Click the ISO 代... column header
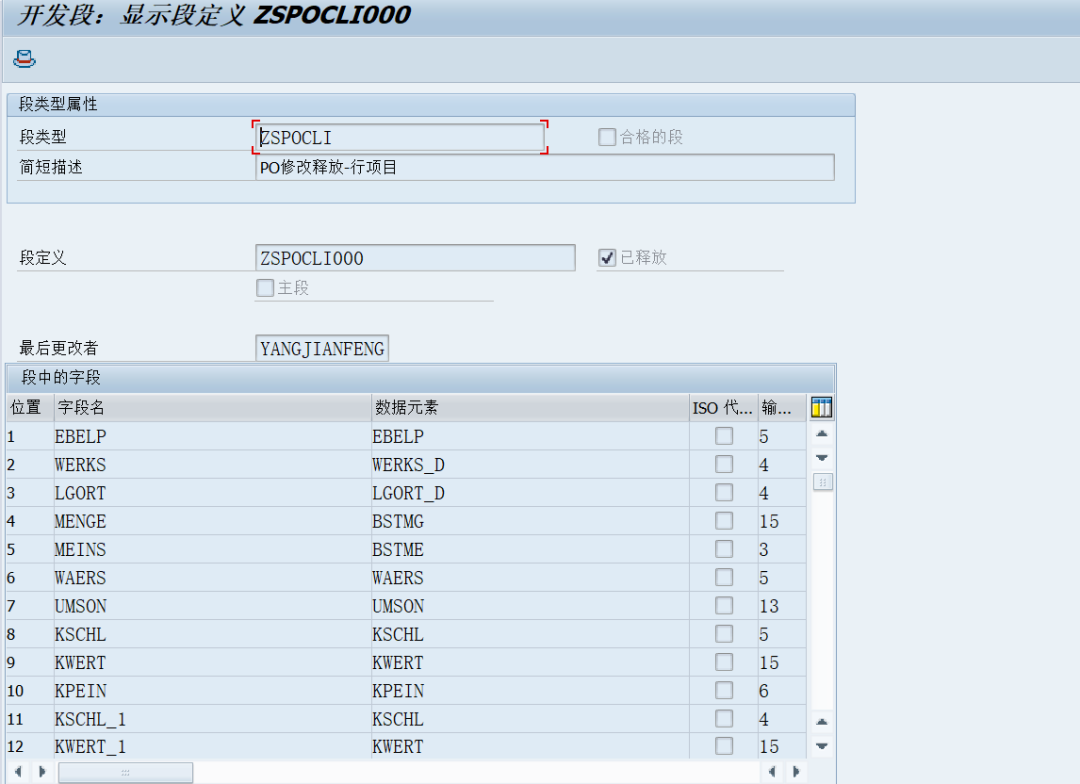 click(723, 407)
